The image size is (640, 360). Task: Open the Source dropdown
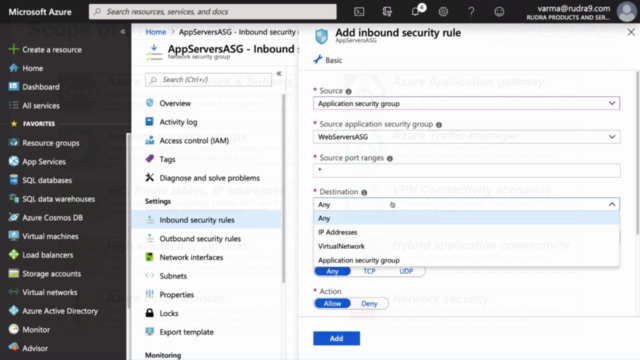467,103
